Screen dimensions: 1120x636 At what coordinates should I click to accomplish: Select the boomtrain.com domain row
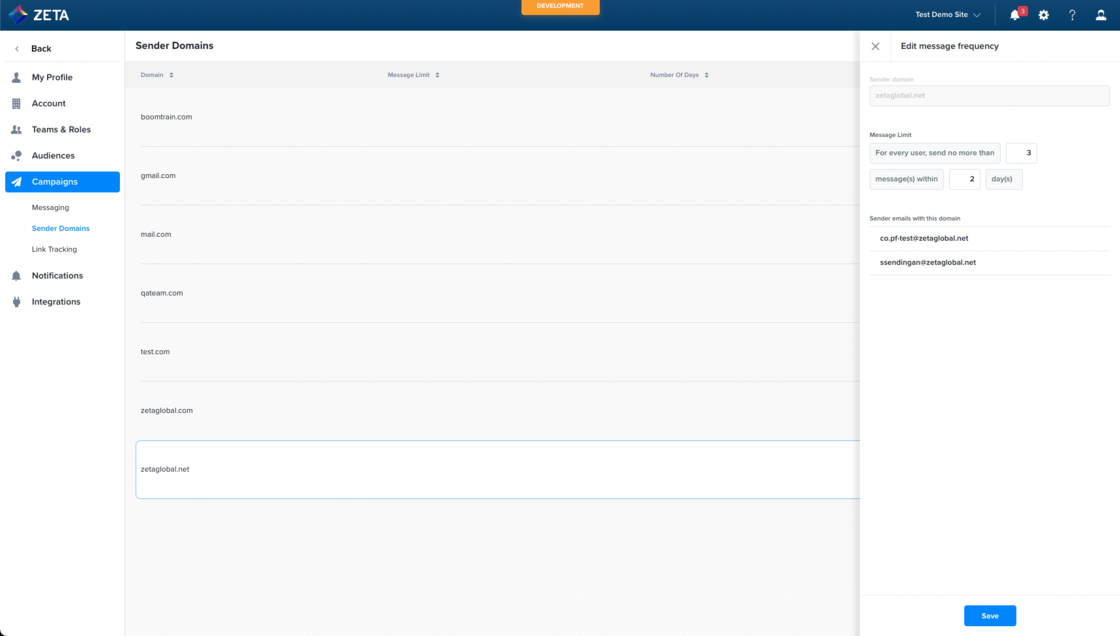point(166,117)
